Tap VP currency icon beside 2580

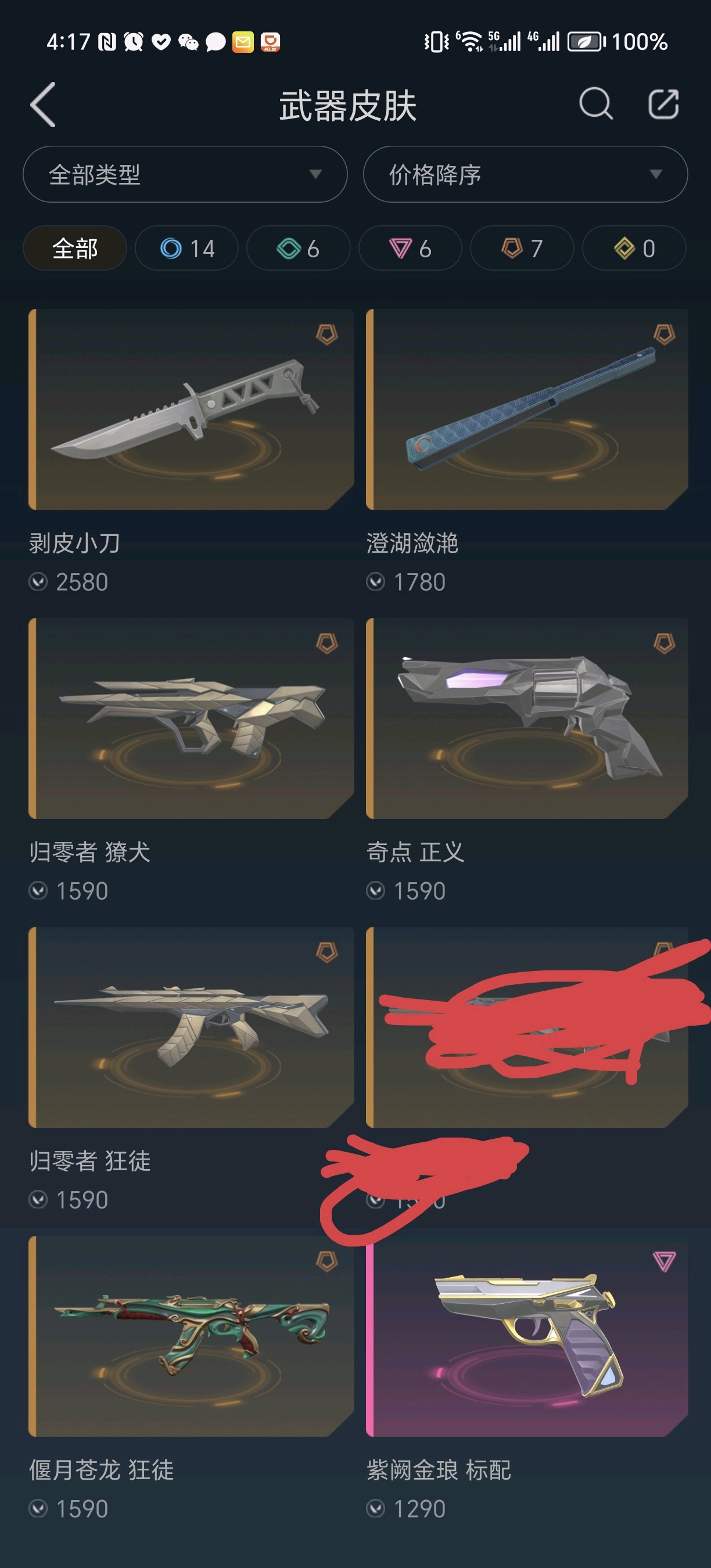(x=38, y=582)
